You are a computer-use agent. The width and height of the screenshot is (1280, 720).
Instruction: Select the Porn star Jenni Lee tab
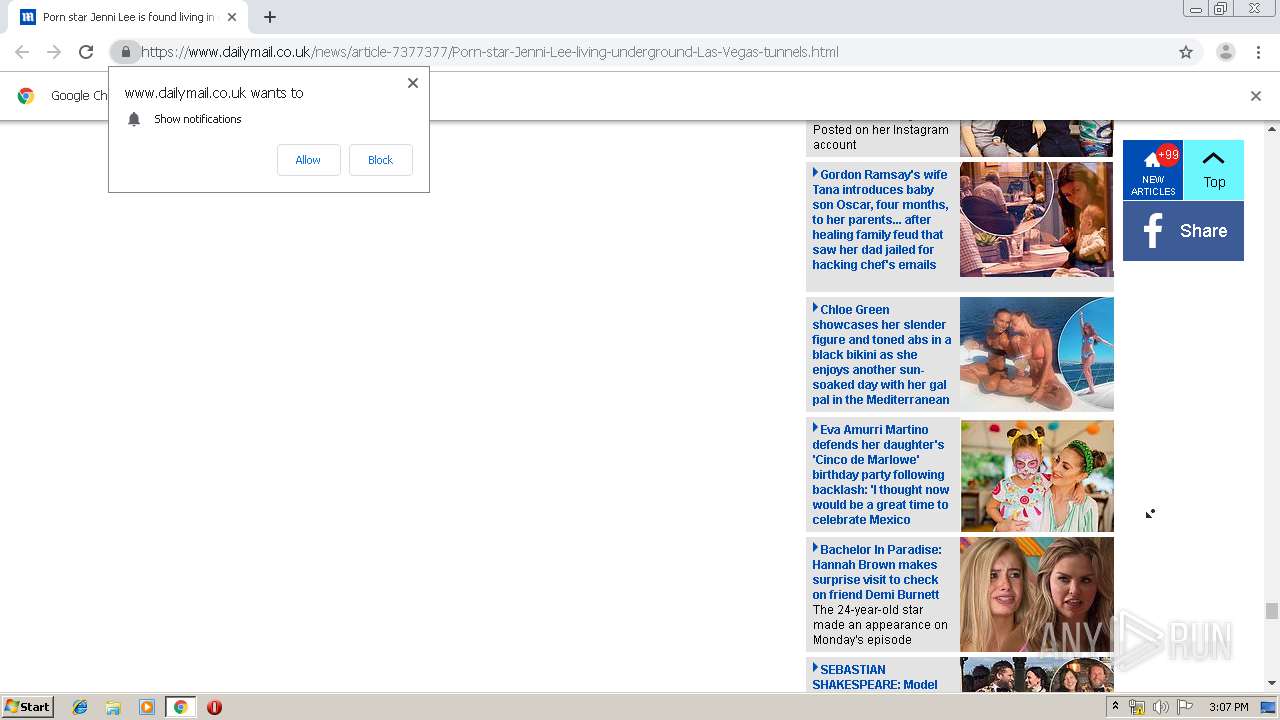(128, 17)
